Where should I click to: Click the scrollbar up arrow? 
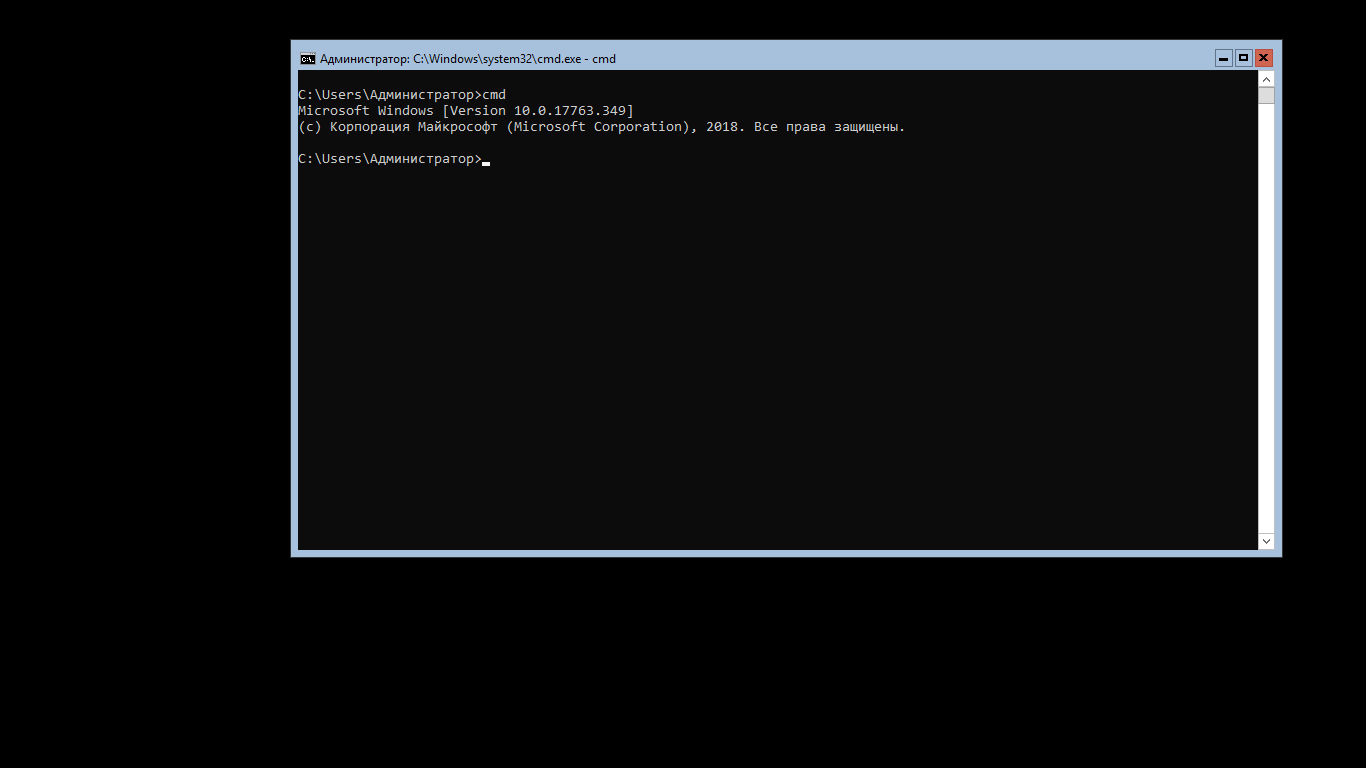coord(1266,79)
